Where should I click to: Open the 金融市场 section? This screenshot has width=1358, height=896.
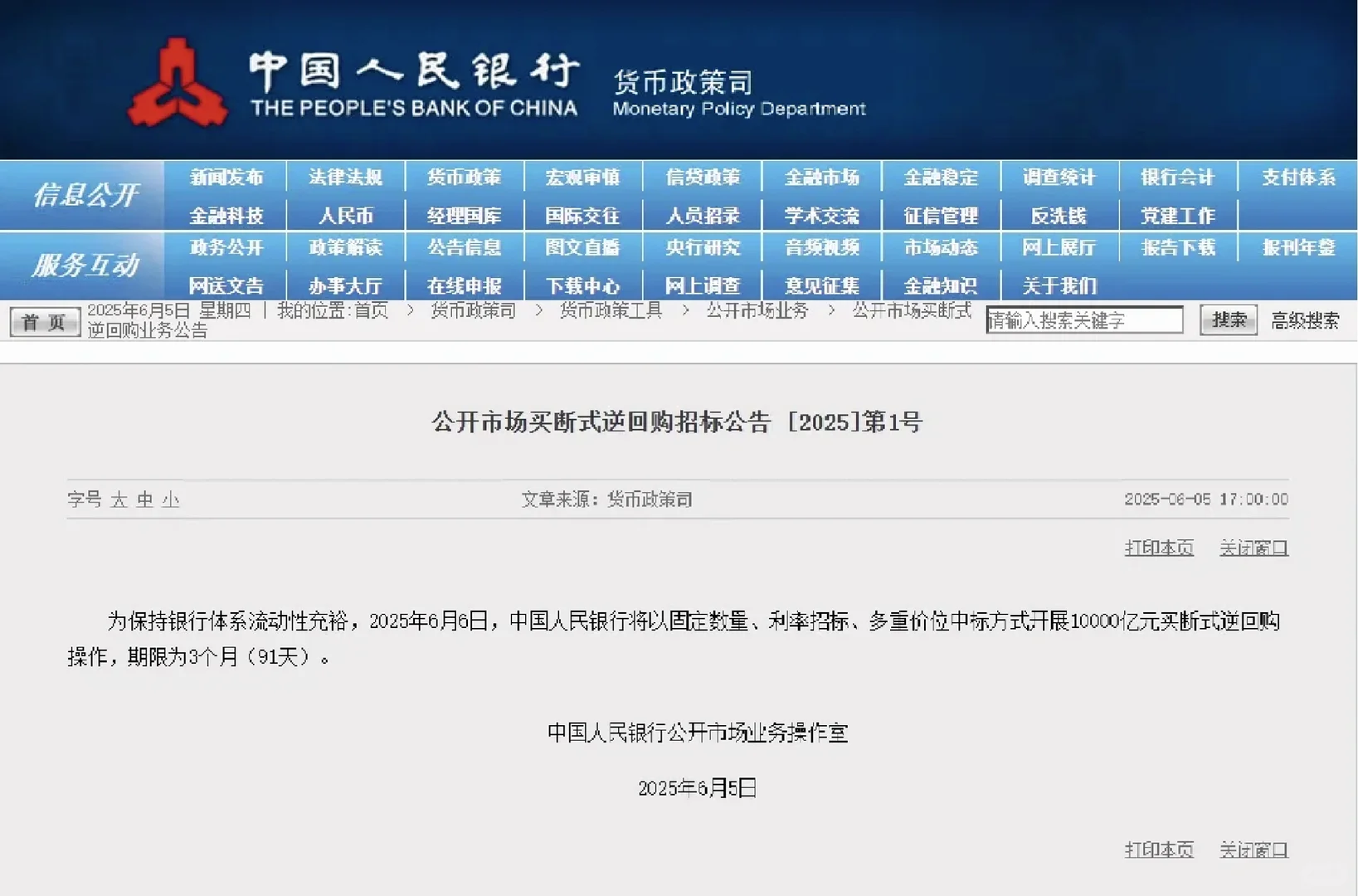(820, 177)
